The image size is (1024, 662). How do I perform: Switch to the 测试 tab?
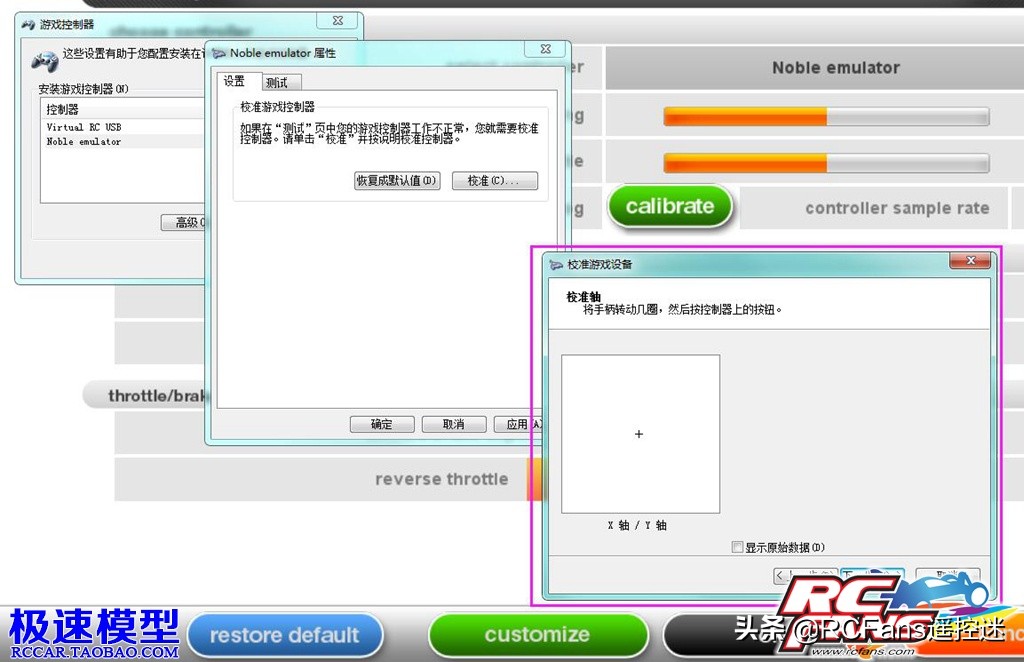point(278,81)
